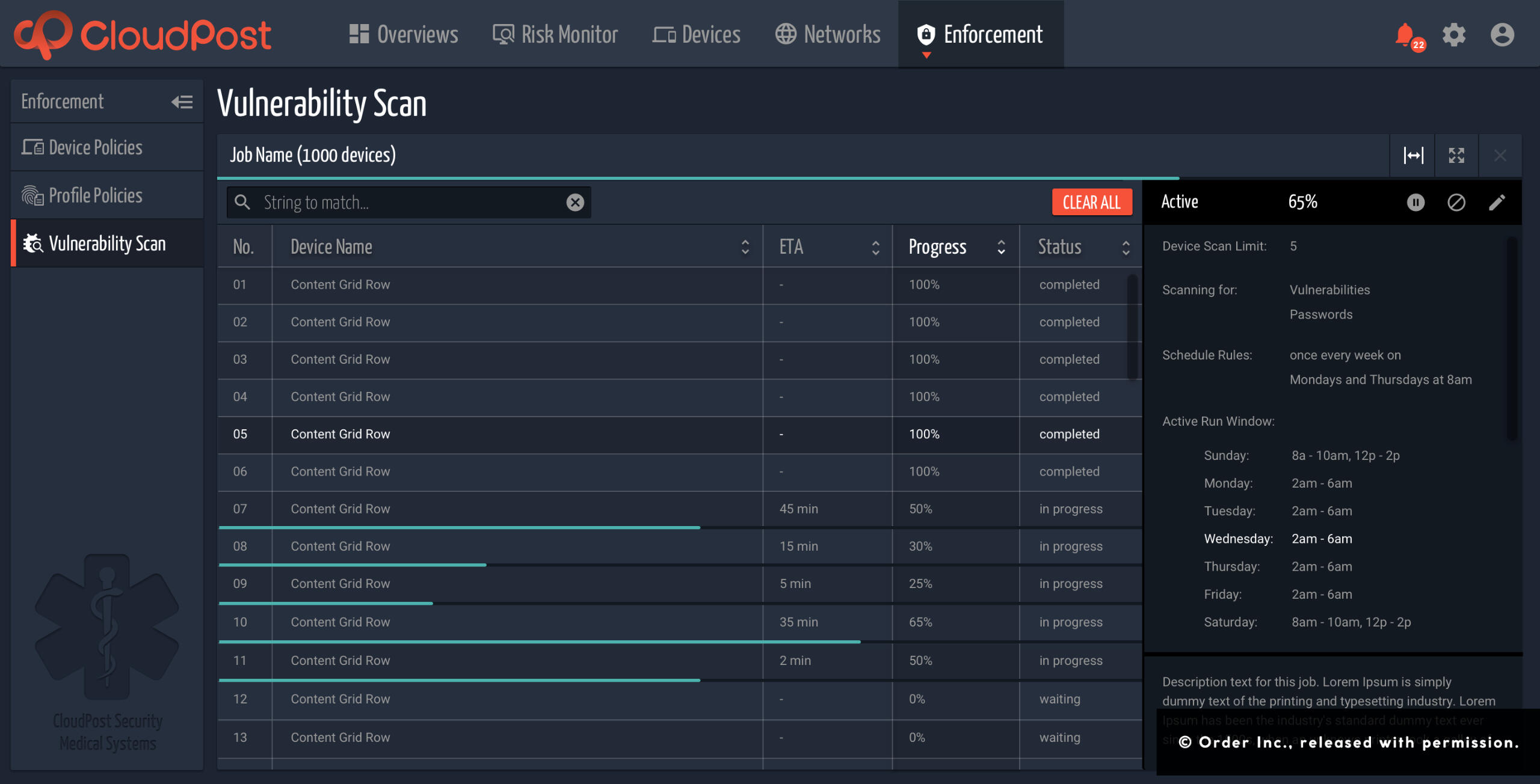The height and width of the screenshot is (784, 1540).
Task: Clear the search string field
Action: [x=575, y=202]
